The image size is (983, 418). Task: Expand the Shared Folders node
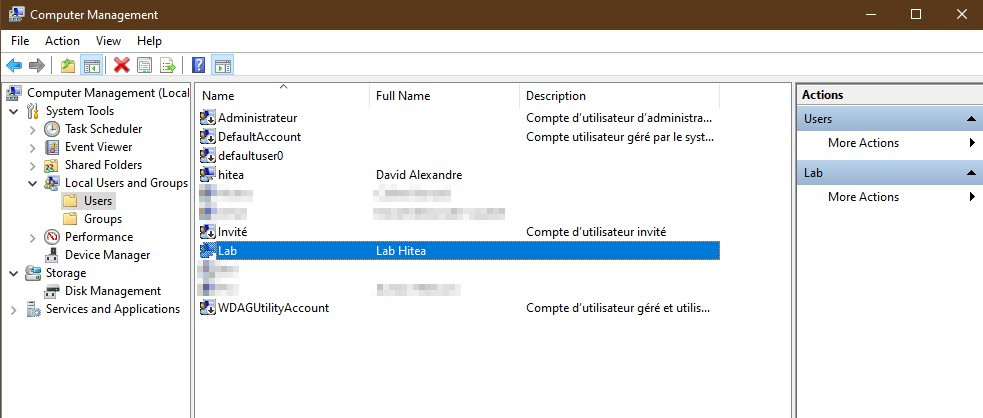coord(33,166)
